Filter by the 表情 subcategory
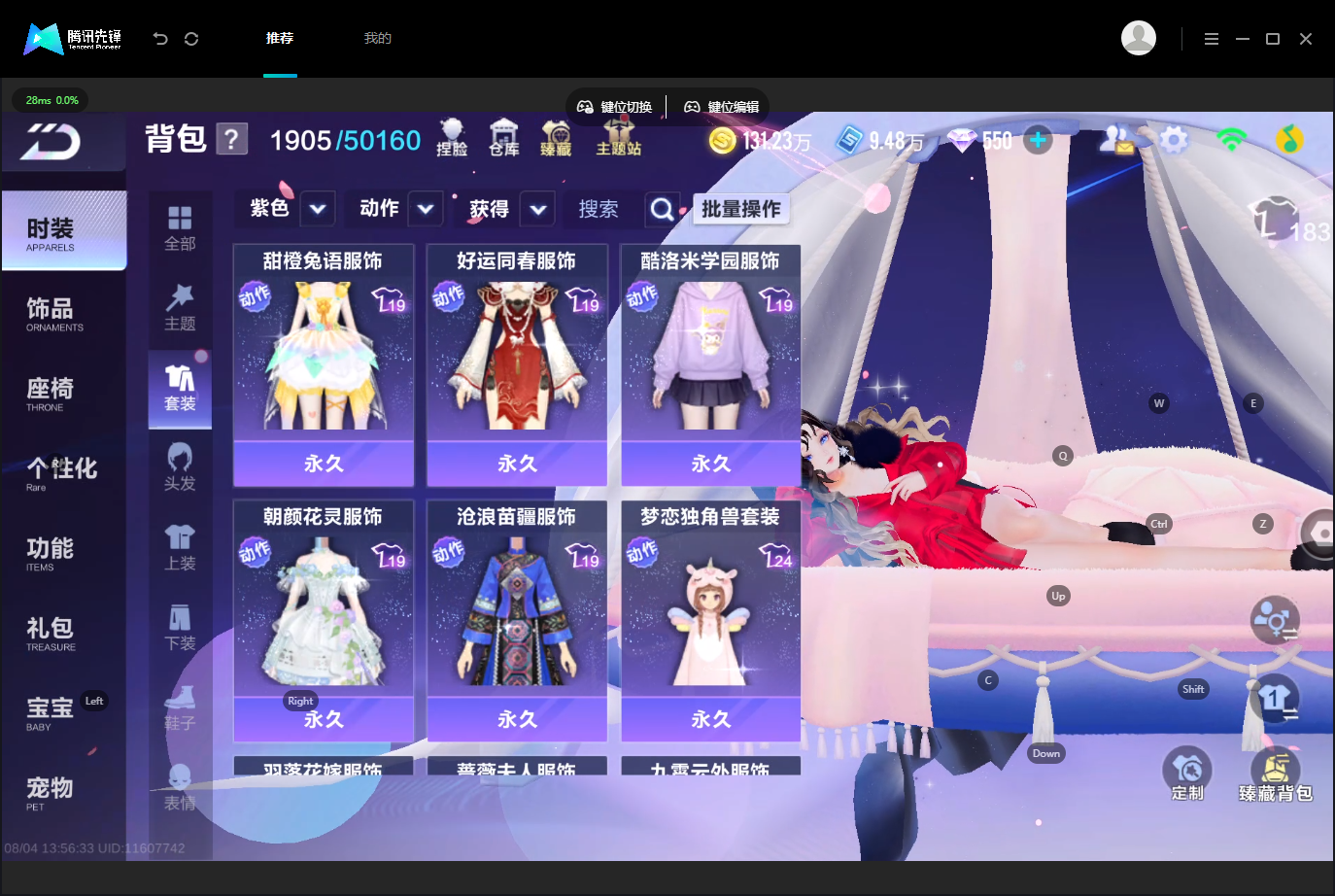This screenshot has height=896, width=1335. pyautogui.click(x=180, y=788)
